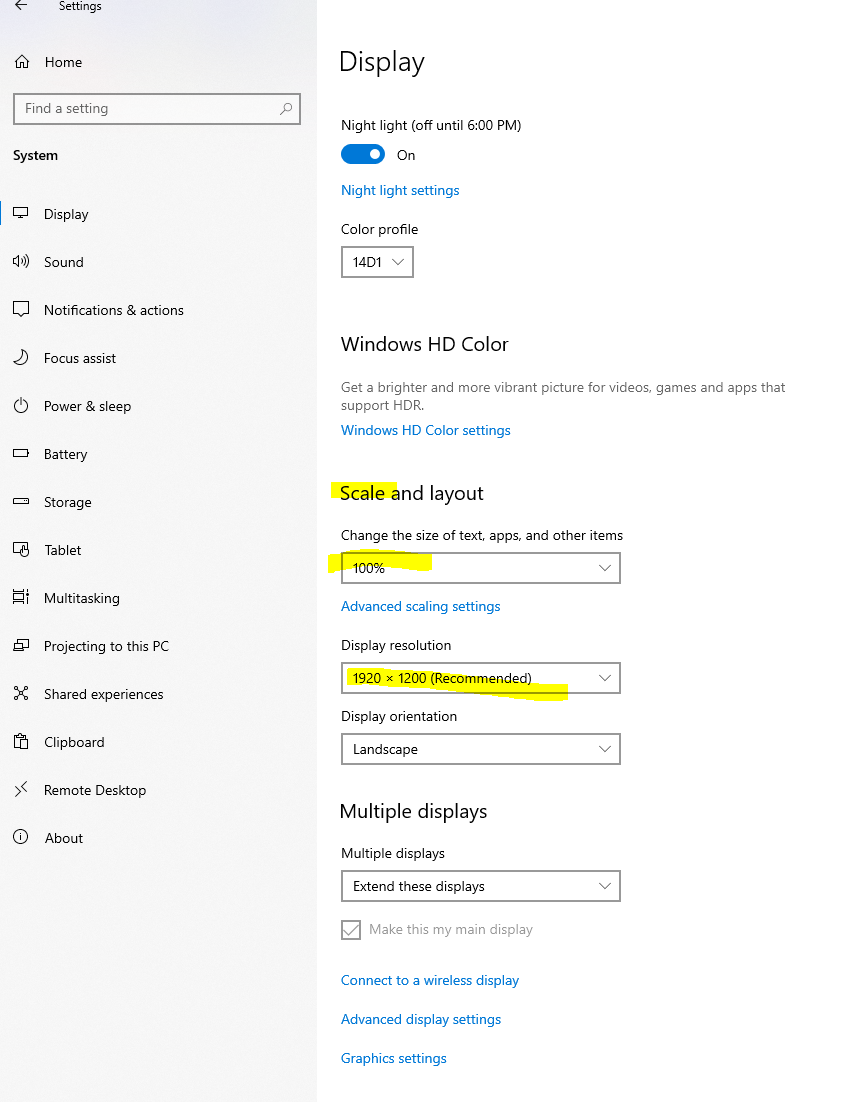Go to Home in sidebar
The width and height of the screenshot is (857, 1102).
tap(63, 63)
